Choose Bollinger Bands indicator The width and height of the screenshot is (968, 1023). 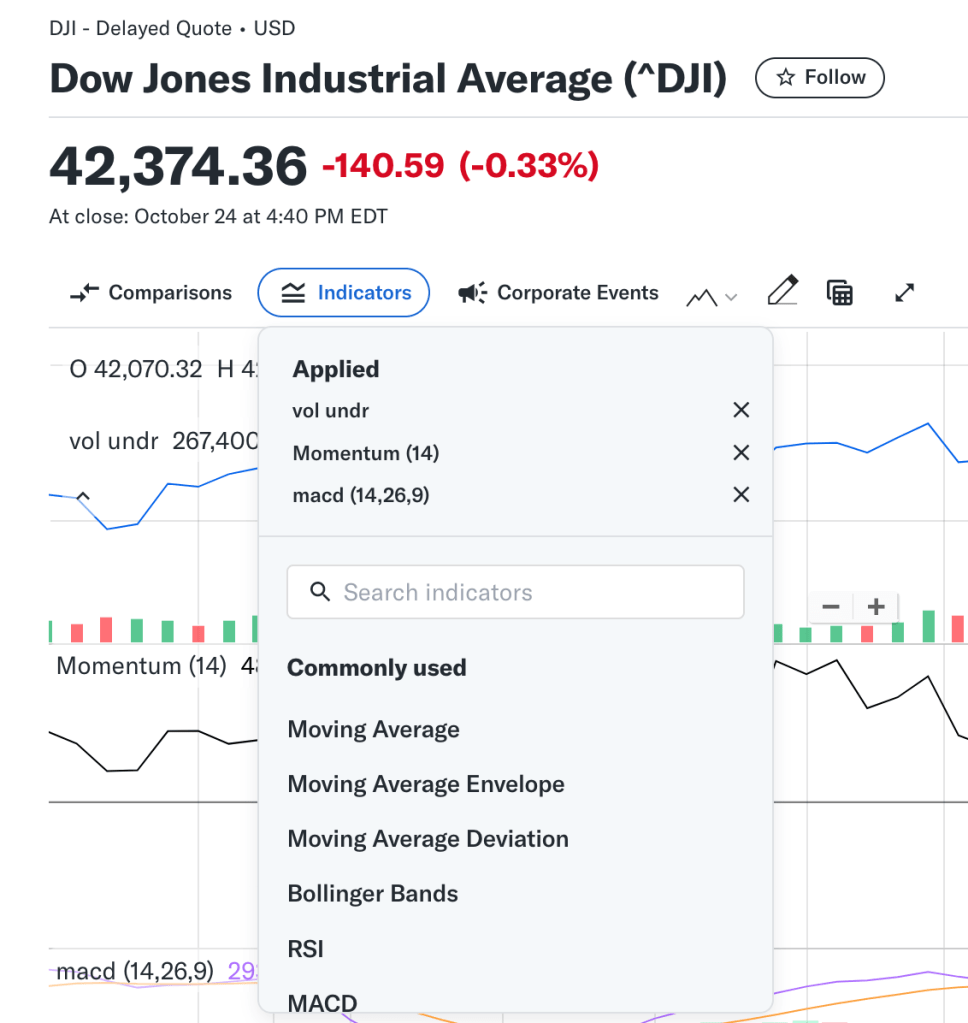(372, 894)
